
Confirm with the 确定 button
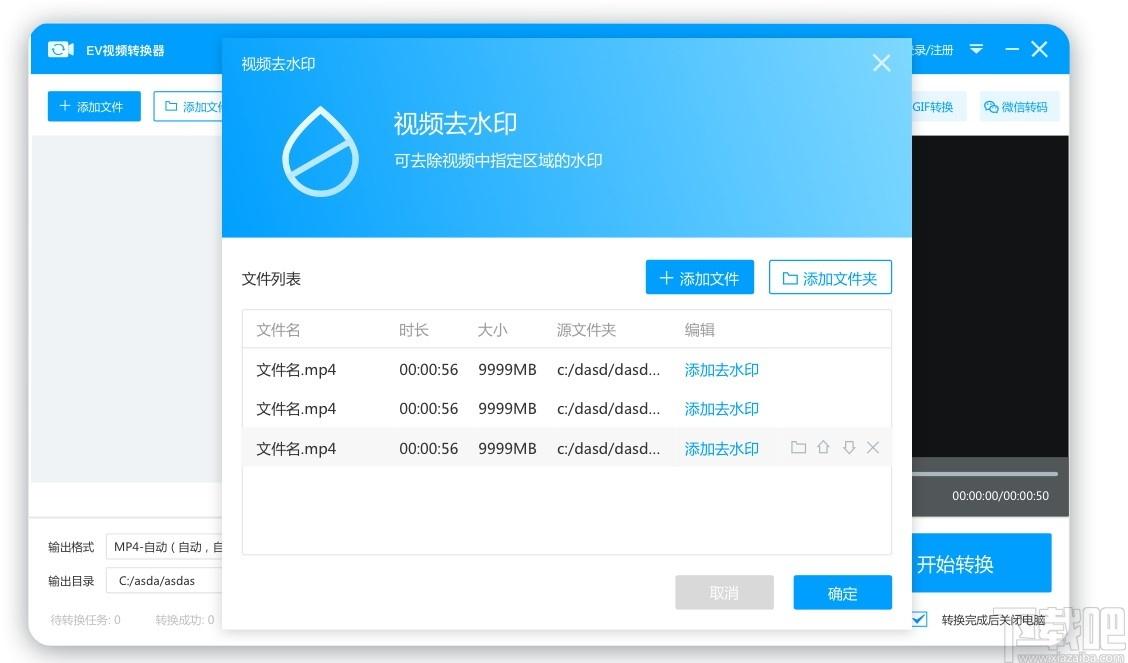click(842, 593)
